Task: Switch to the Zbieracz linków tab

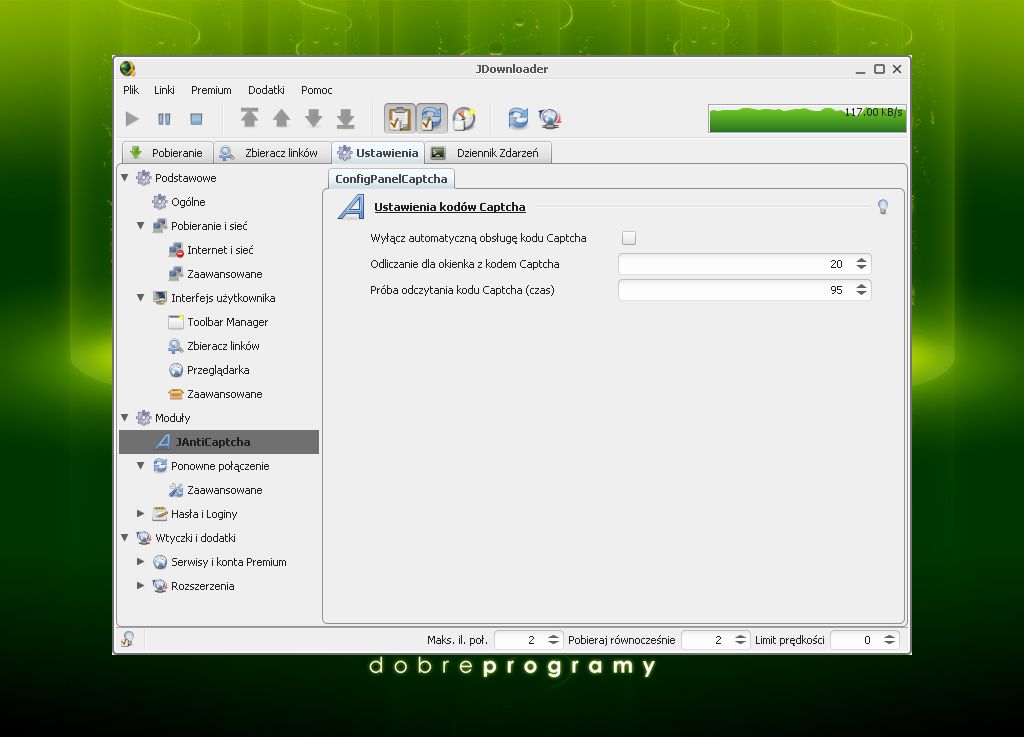Action: tap(272, 153)
